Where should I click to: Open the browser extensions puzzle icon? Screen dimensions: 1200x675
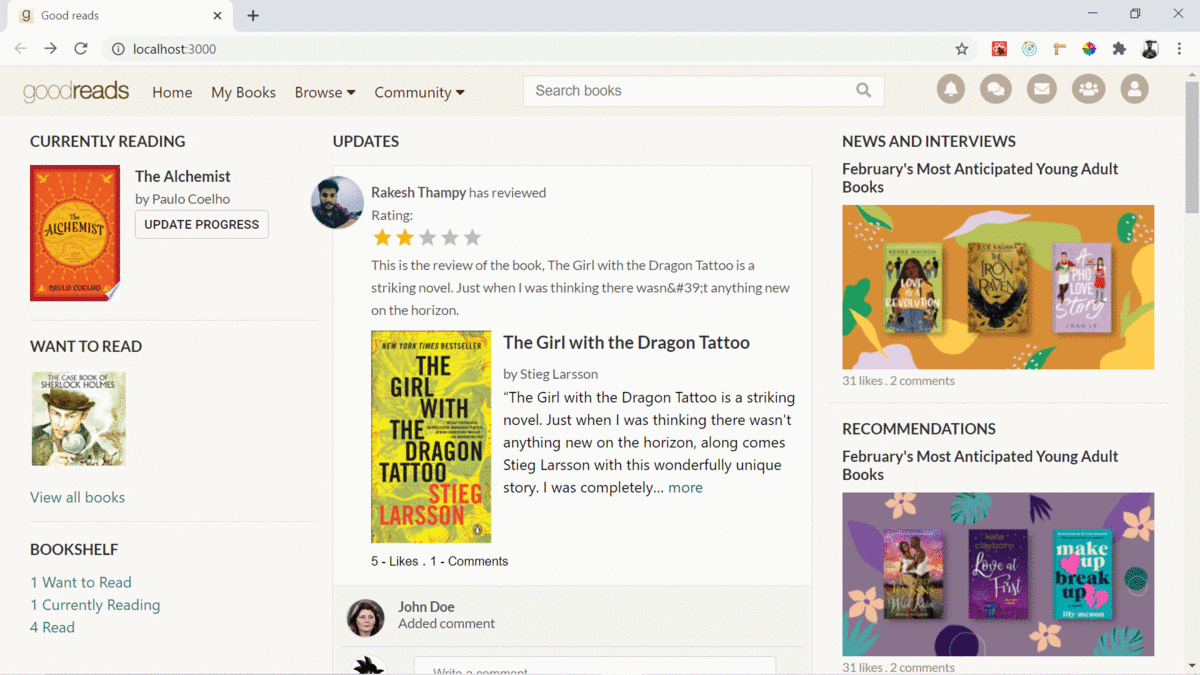point(1119,48)
